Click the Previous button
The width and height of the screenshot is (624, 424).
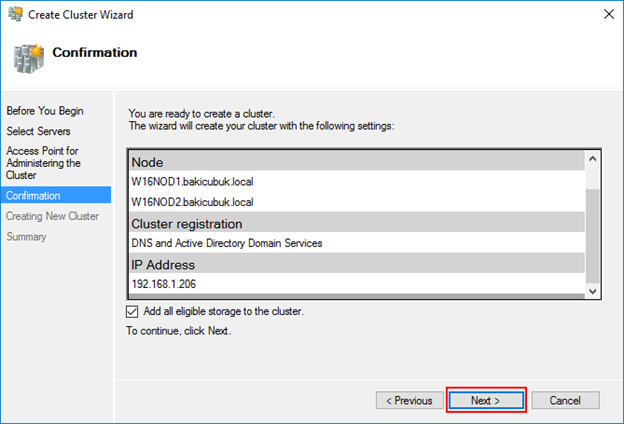coord(410,400)
